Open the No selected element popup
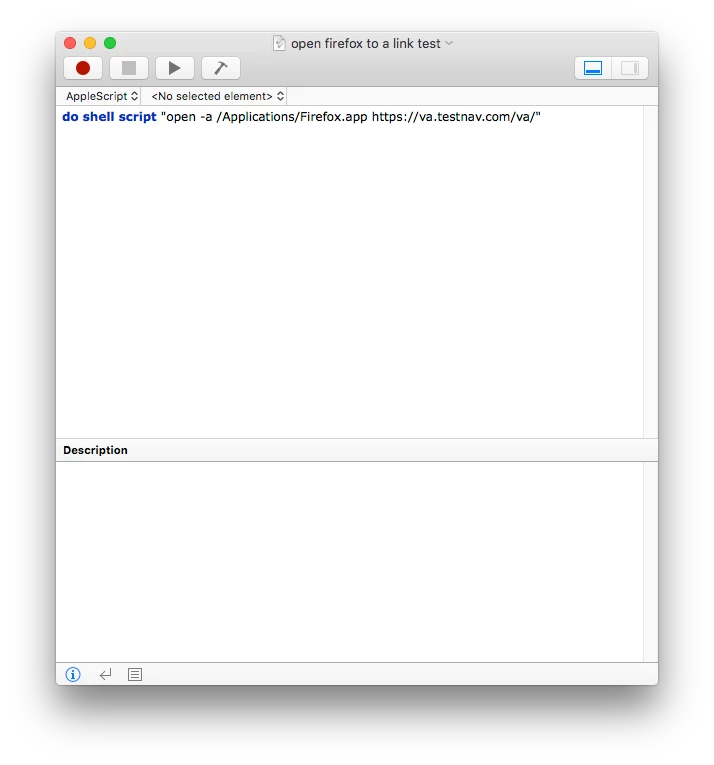Image resolution: width=714 pixels, height=765 pixels. coord(218,96)
